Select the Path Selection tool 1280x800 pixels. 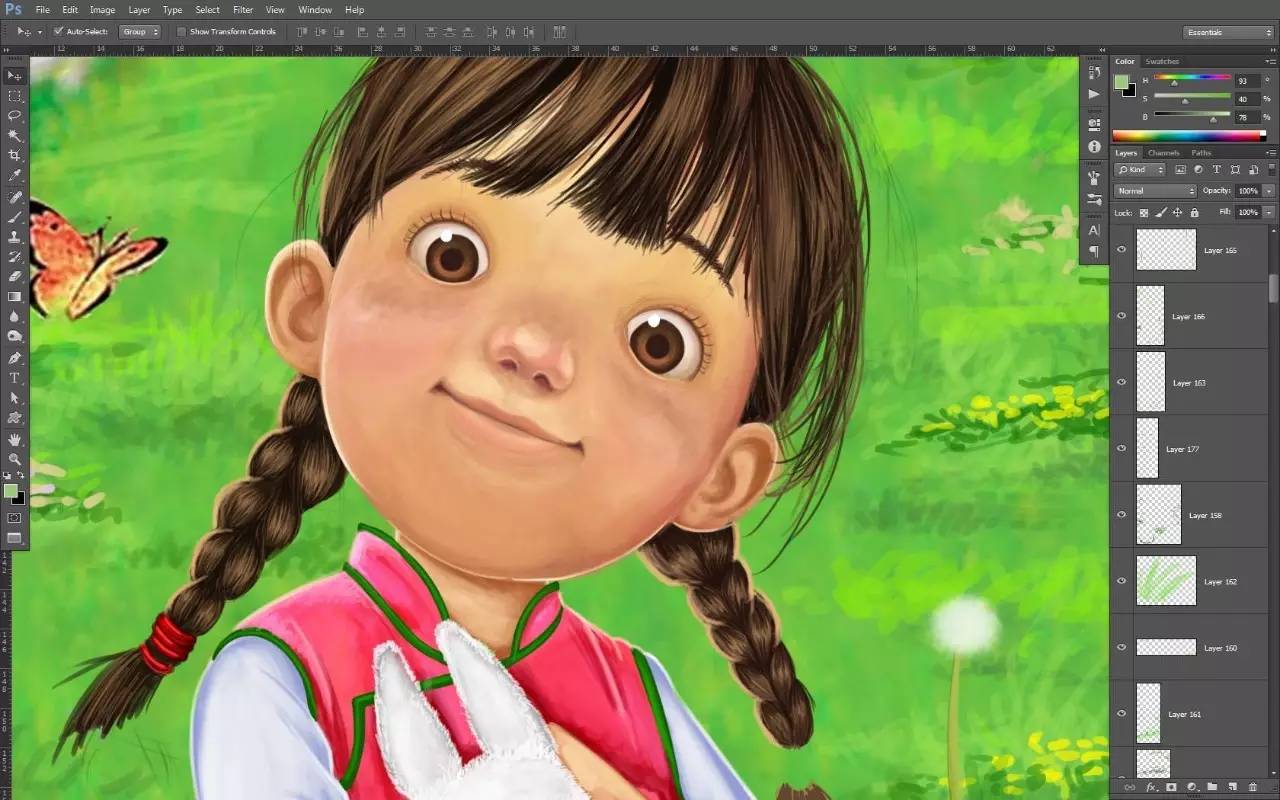click(15, 398)
